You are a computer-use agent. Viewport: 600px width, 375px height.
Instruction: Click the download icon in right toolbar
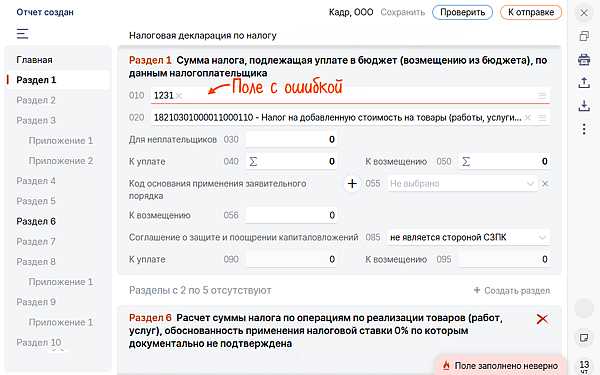[584, 106]
